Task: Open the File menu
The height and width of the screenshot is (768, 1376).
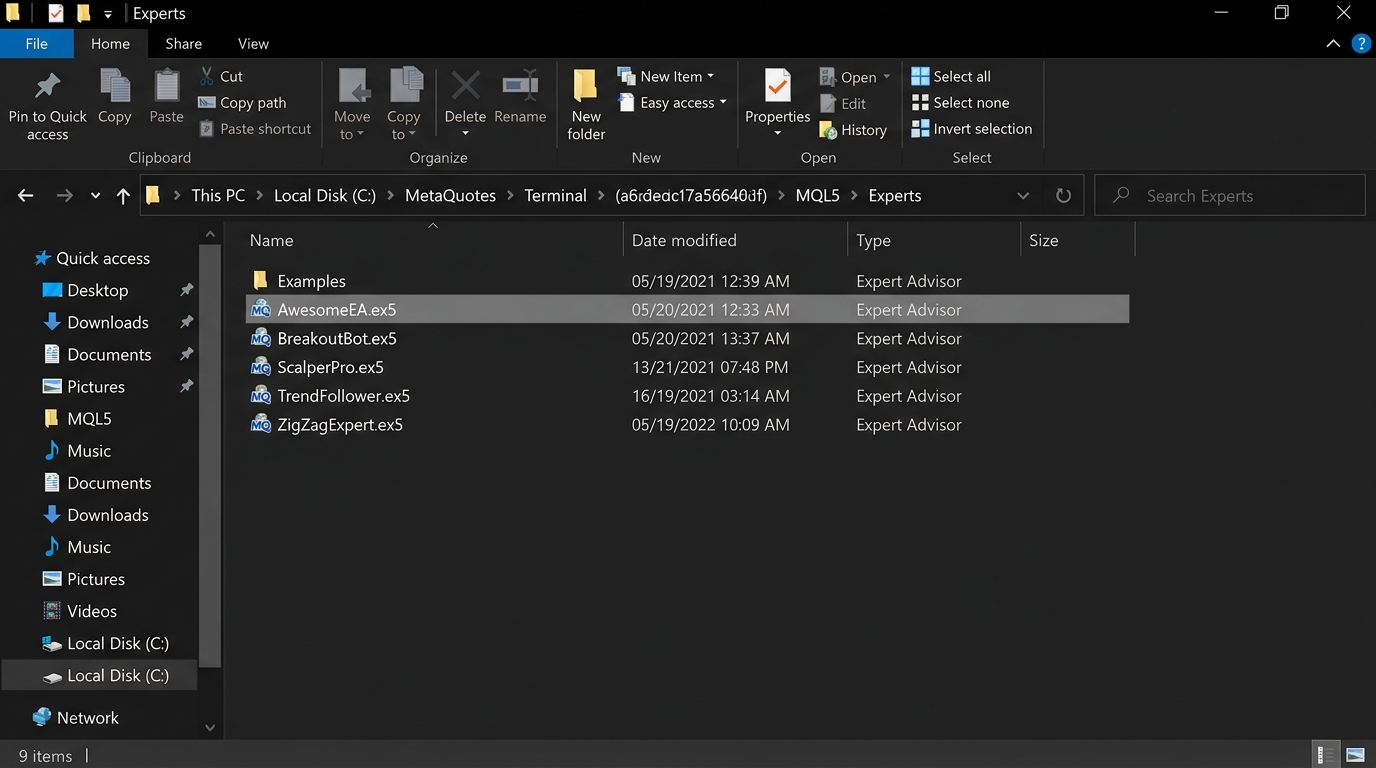Action: click(x=36, y=43)
